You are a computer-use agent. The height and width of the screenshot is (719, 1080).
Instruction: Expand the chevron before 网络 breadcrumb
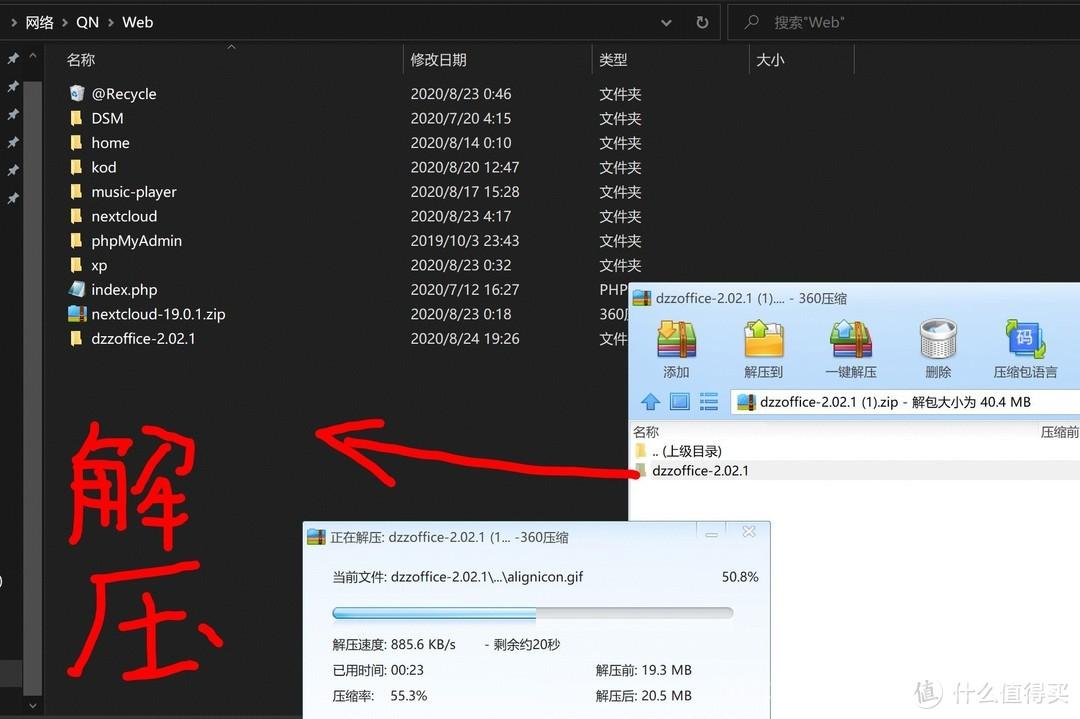click(x=14, y=22)
